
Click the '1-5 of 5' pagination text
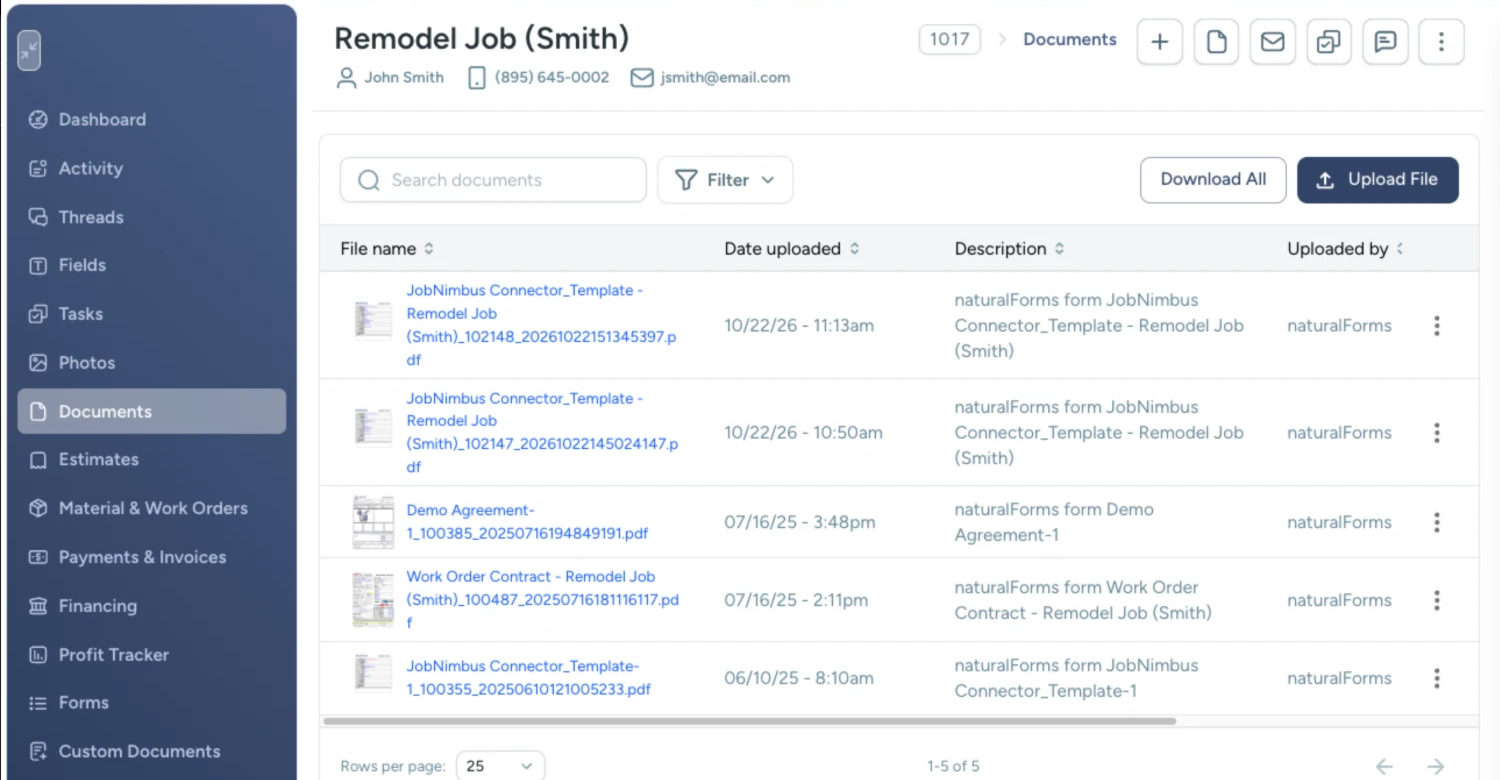click(x=953, y=767)
